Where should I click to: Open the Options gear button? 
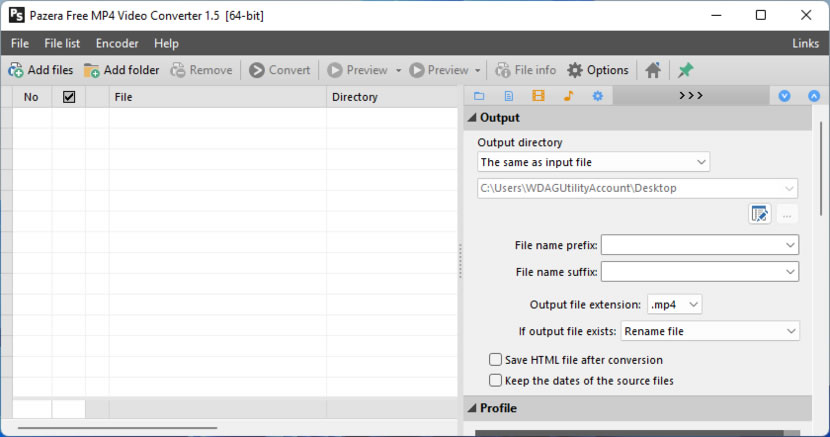click(598, 70)
